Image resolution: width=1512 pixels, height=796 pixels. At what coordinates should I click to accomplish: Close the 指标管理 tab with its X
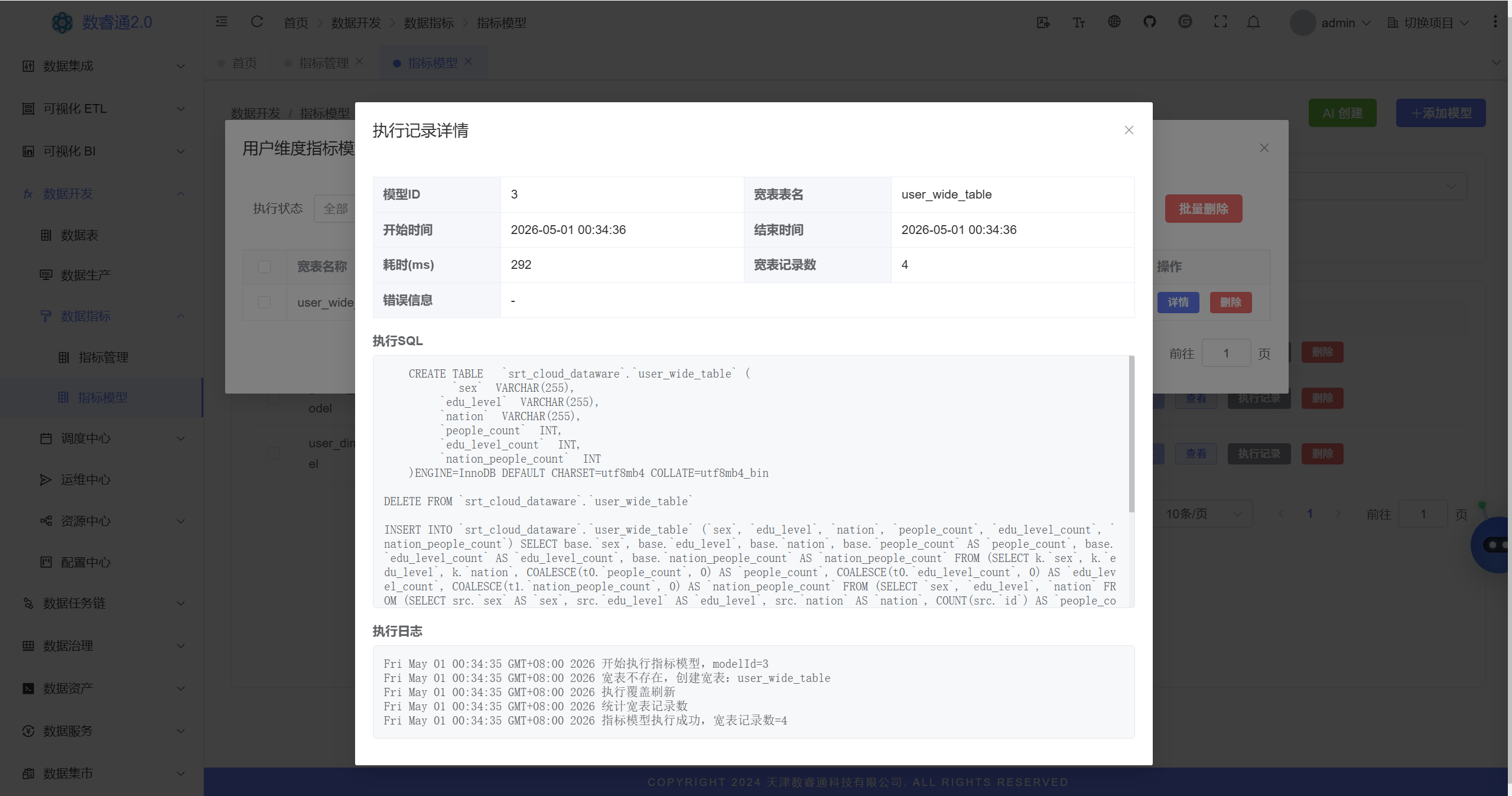(x=359, y=61)
